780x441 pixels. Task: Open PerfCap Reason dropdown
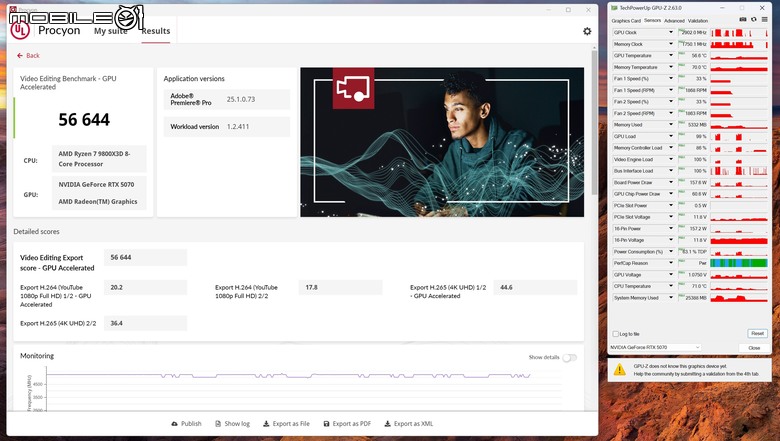click(x=671, y=263)
